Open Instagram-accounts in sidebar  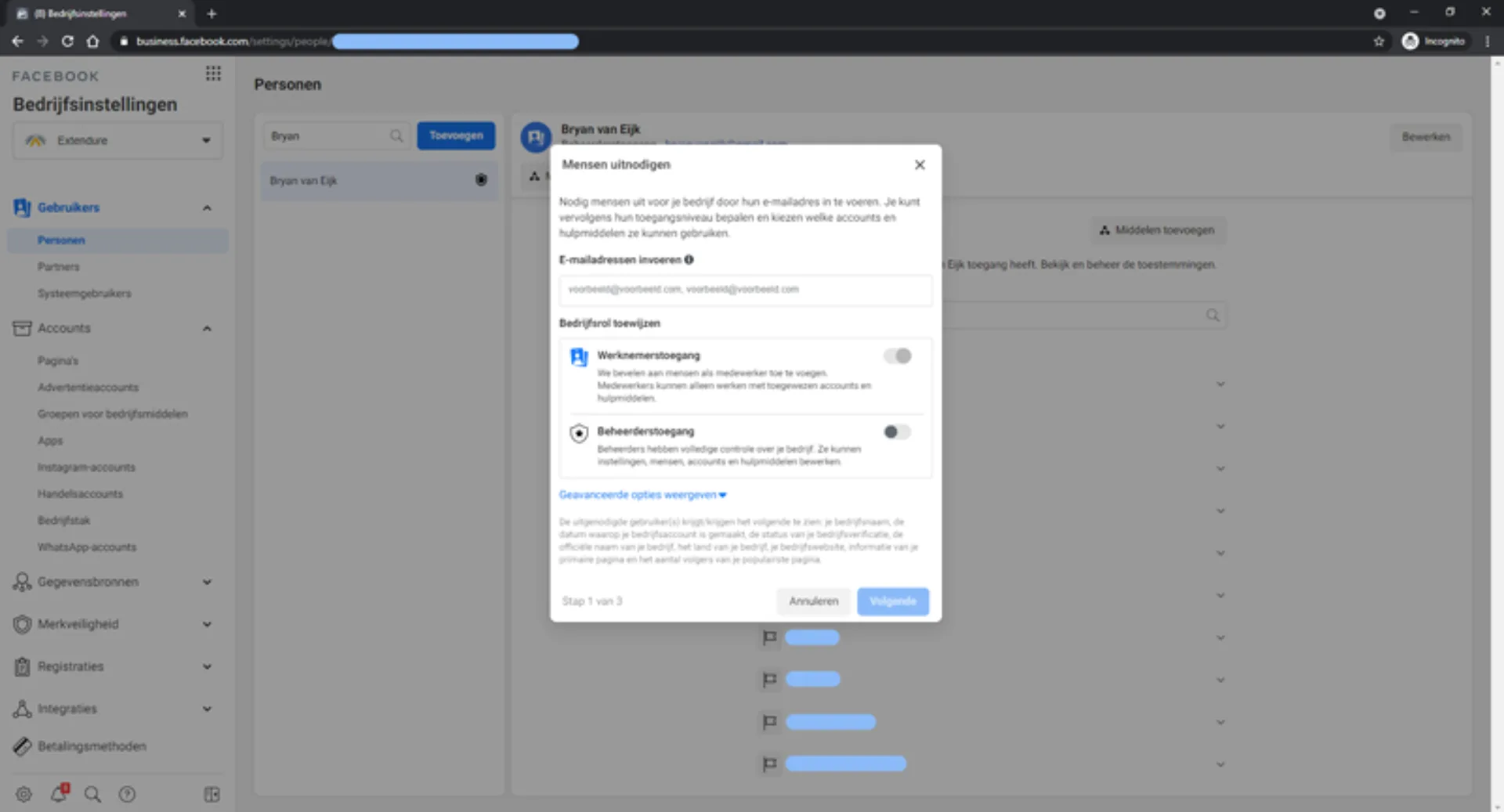point(86,467)
